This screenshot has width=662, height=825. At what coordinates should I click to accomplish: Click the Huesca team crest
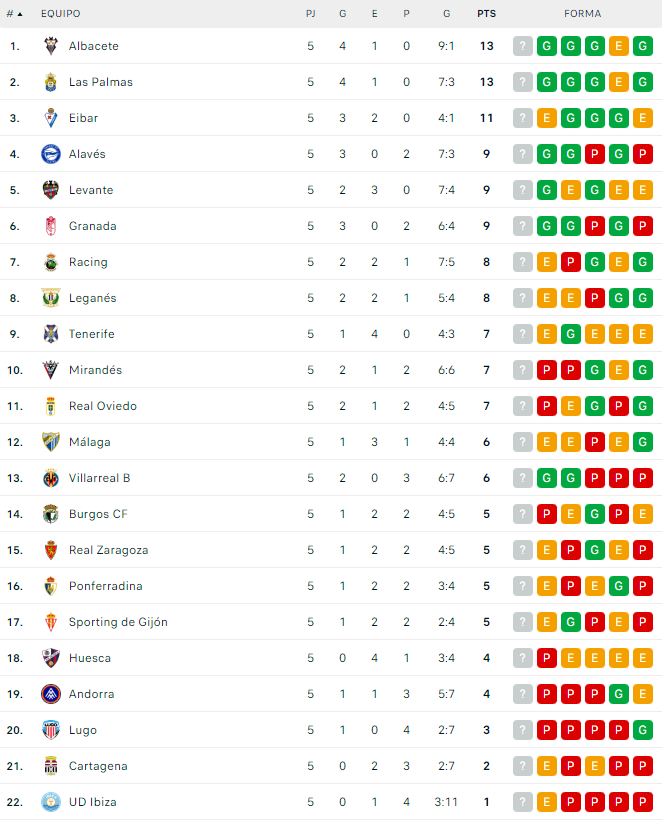[x=51, y=658]
